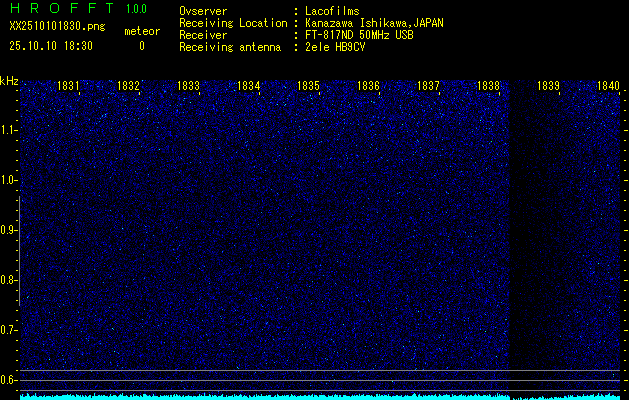This screenshot has width=629, height=400.
Task: Select the XX2510101830.png filename
Action: click(x=51, y=27)
